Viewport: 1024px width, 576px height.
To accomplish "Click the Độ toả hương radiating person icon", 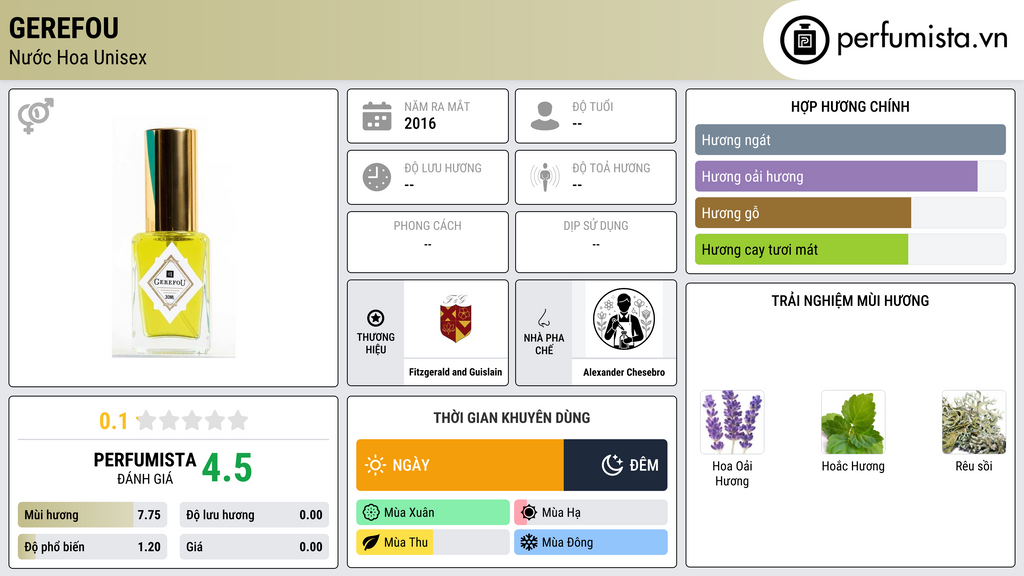I will coord(545,177).
